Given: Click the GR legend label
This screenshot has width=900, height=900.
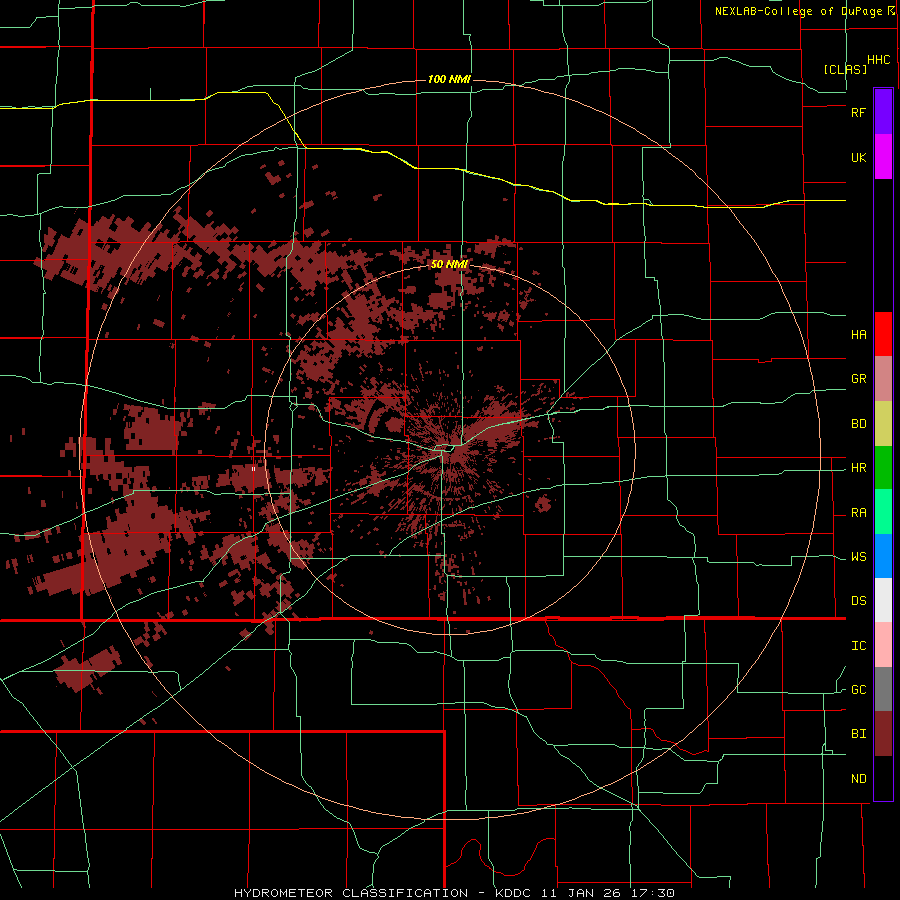Looking at the screenshot, I should [x=858, y=379].
